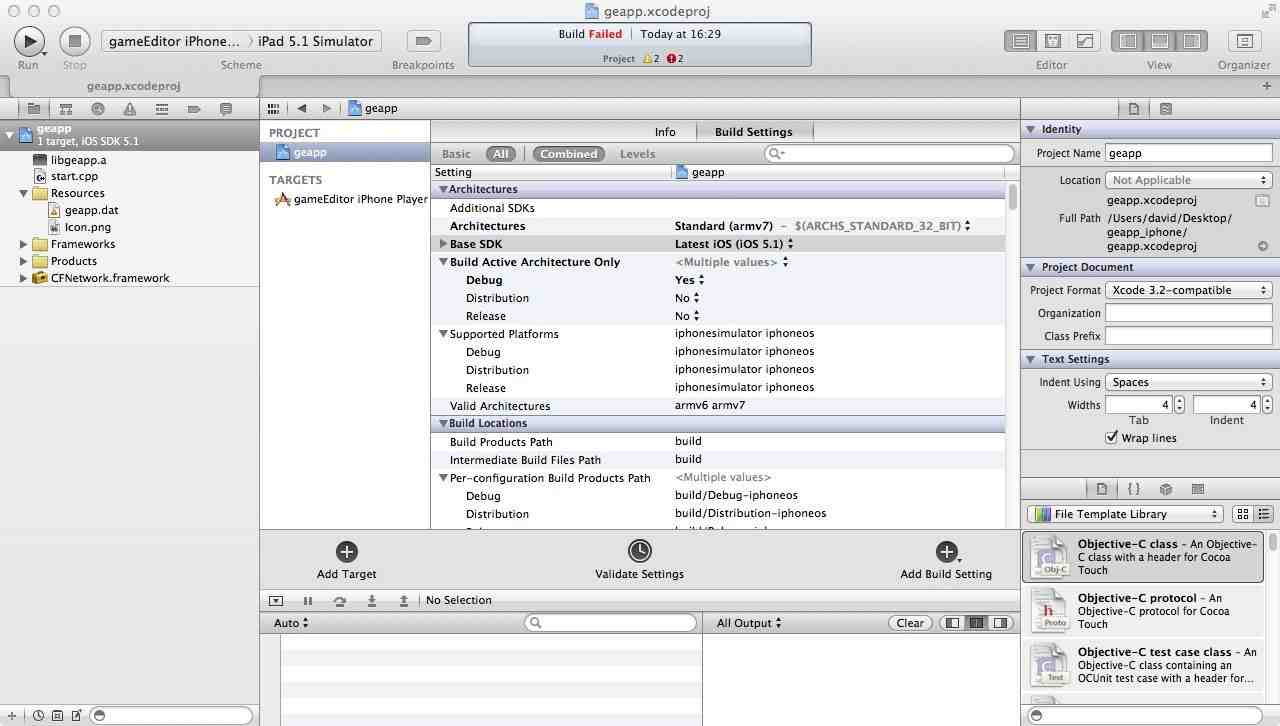Show the Log navigator
The image size is (1280, 726).
tap(226, 109)
